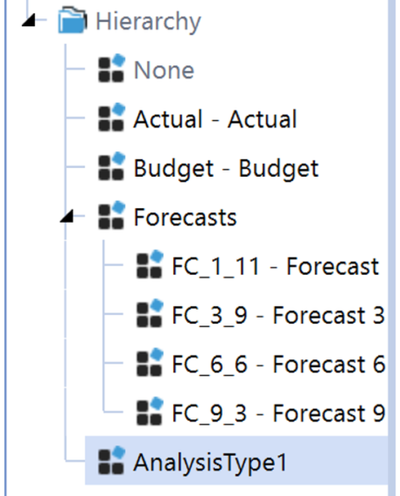Select Actual - Actual in the tree

coord(215,119)
